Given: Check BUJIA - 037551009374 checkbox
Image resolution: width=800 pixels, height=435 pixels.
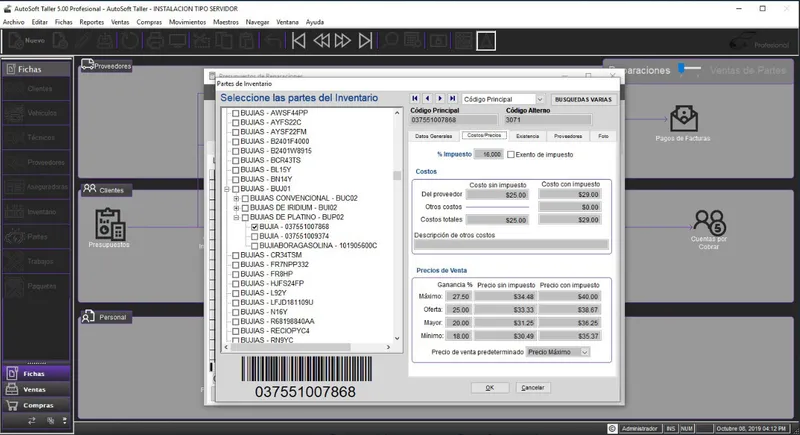Looking at the screenshot, I should tap(255, 237).
